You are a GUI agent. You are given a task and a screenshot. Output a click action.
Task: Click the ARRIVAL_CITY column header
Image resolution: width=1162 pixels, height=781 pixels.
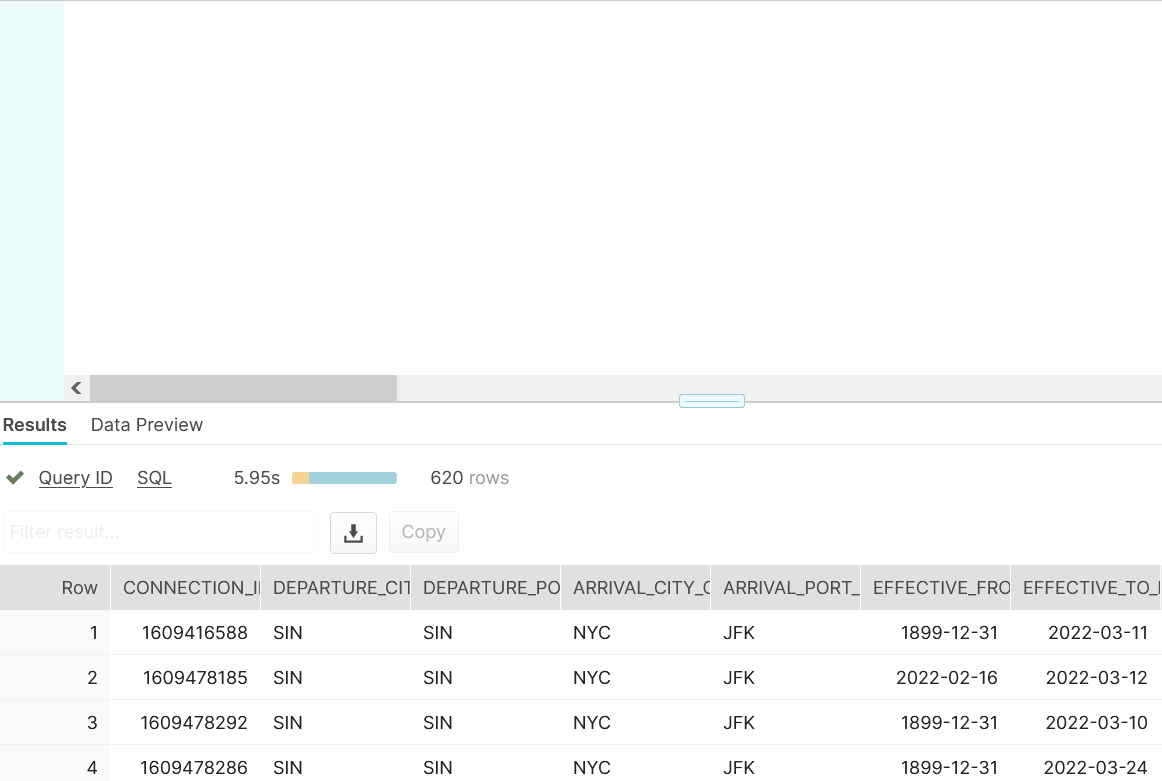pos(635,588)
